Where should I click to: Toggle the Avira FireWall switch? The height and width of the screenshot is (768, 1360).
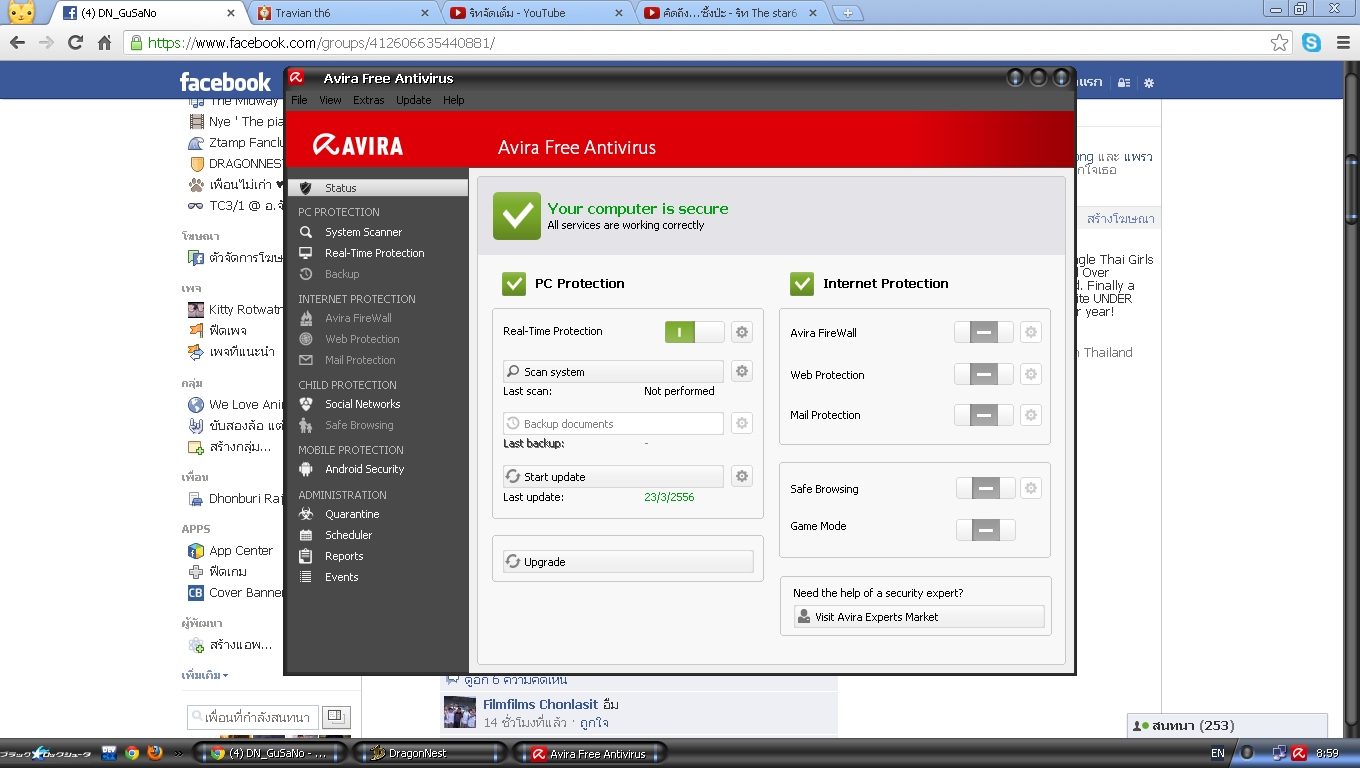tap(984, 333)
